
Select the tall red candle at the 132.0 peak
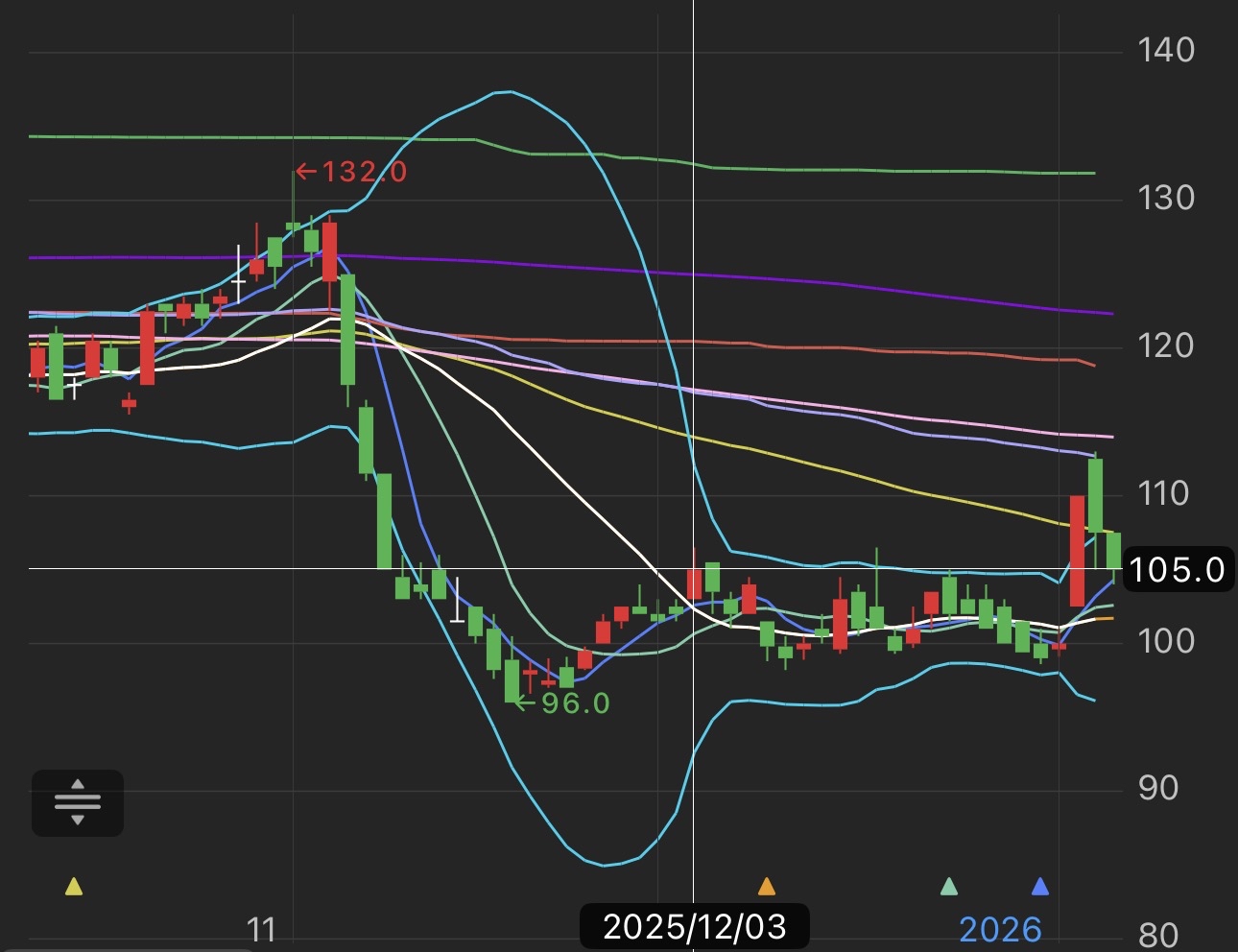point(330,251)
